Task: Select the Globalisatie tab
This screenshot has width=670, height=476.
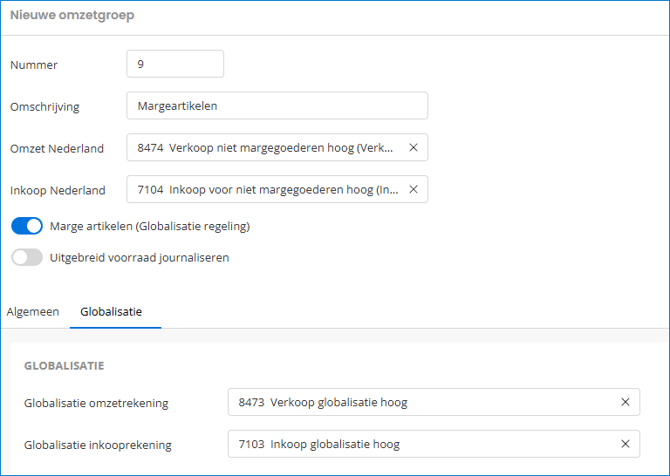Action: coord(114,312)
